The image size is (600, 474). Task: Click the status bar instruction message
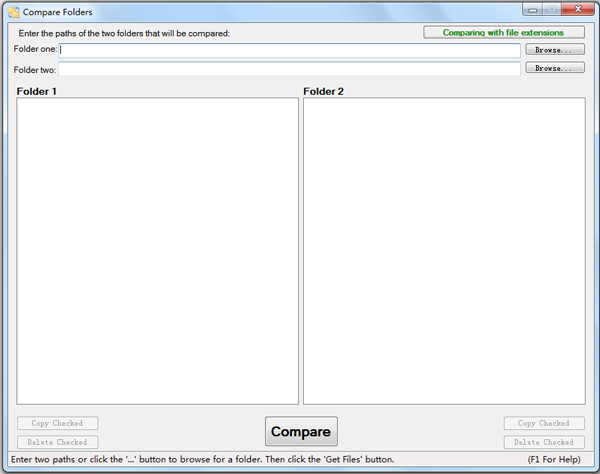[202, 460]
